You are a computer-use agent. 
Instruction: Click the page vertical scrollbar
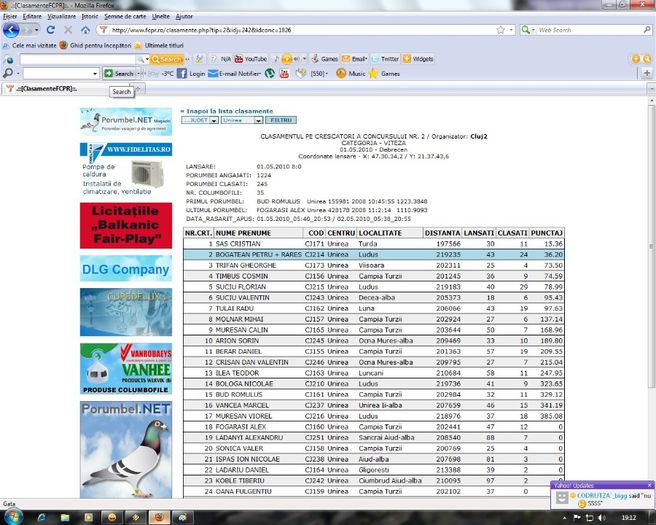pyautogui.click(x=650, y=300)
